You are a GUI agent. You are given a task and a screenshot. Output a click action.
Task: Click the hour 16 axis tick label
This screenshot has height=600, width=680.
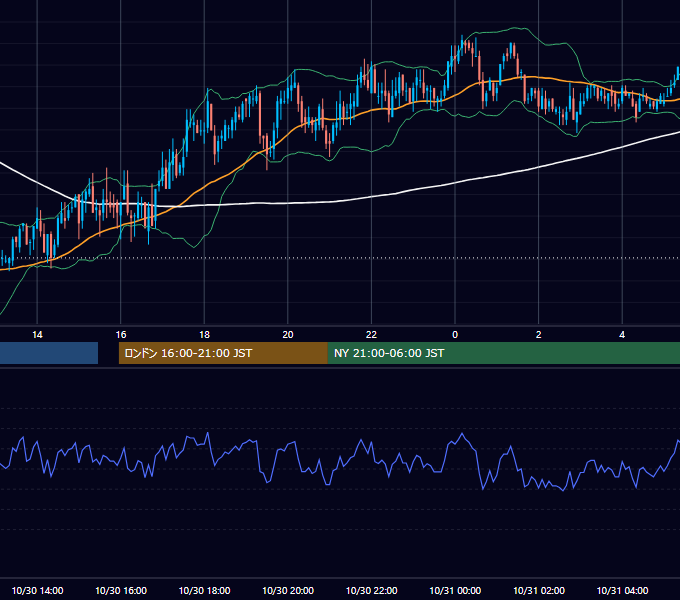coord(121,335)
